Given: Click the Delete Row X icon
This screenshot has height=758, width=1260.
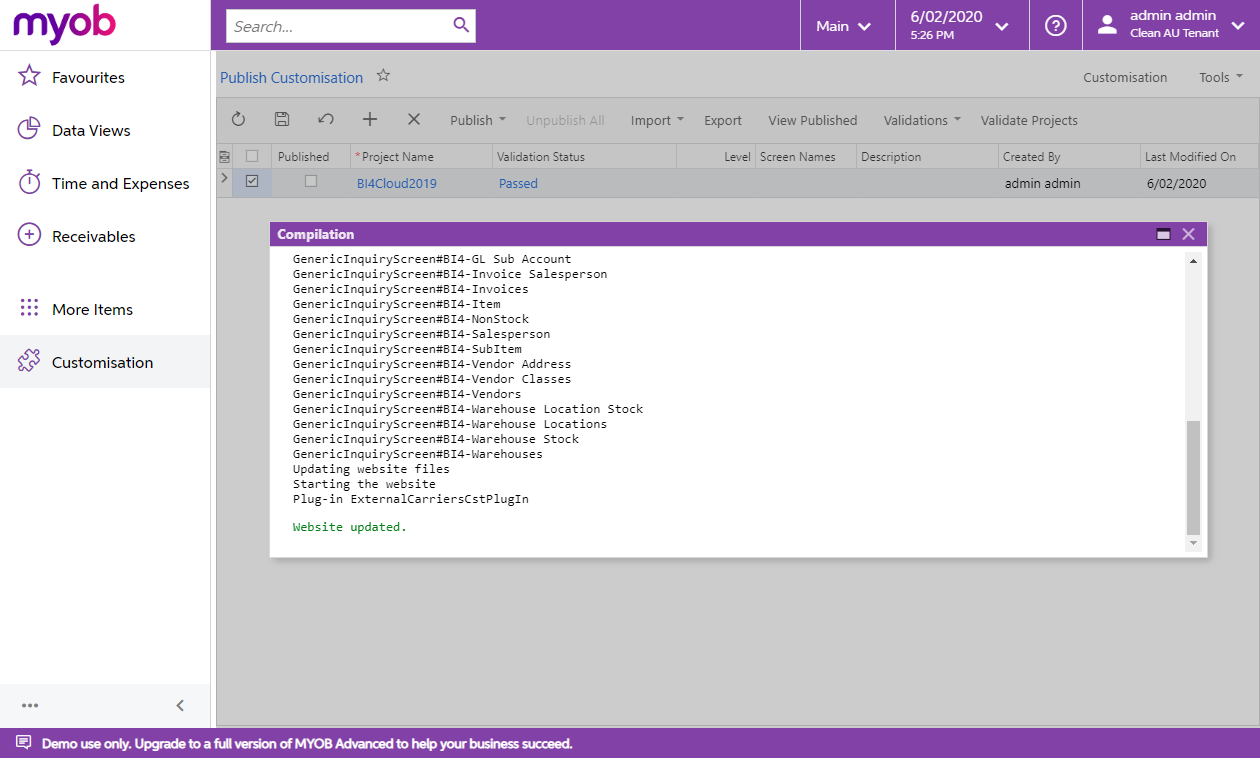Looking at the screenshot, I should tap(414, 120).
